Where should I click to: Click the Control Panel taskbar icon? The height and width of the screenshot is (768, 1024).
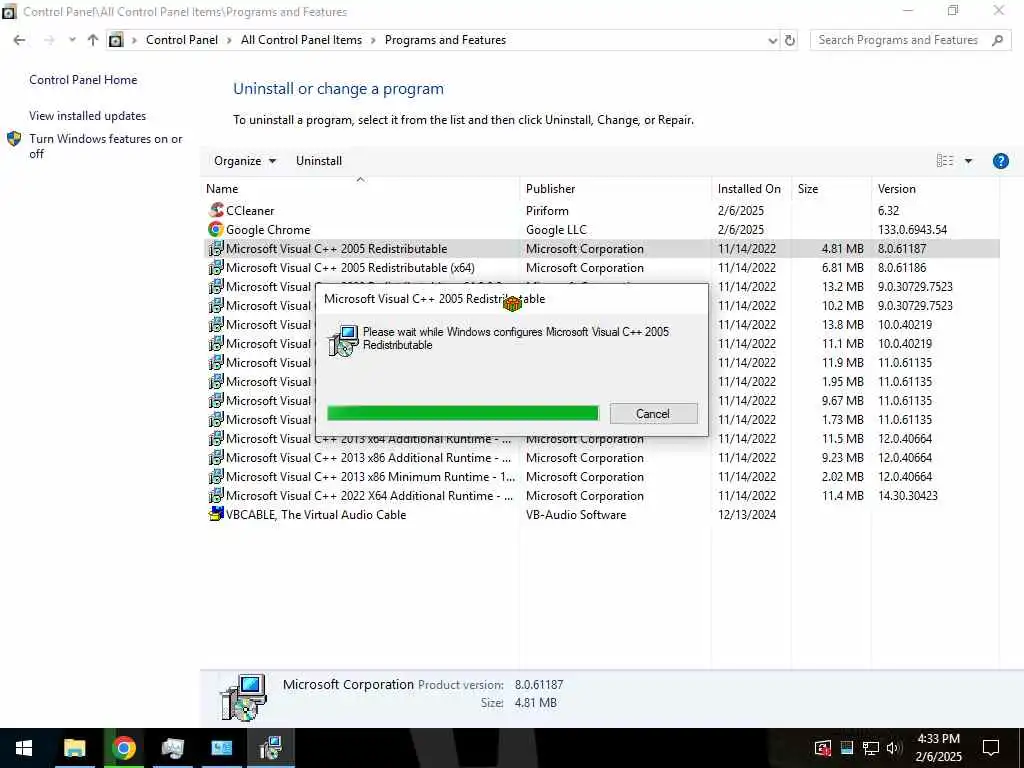[x=221, y=748]
